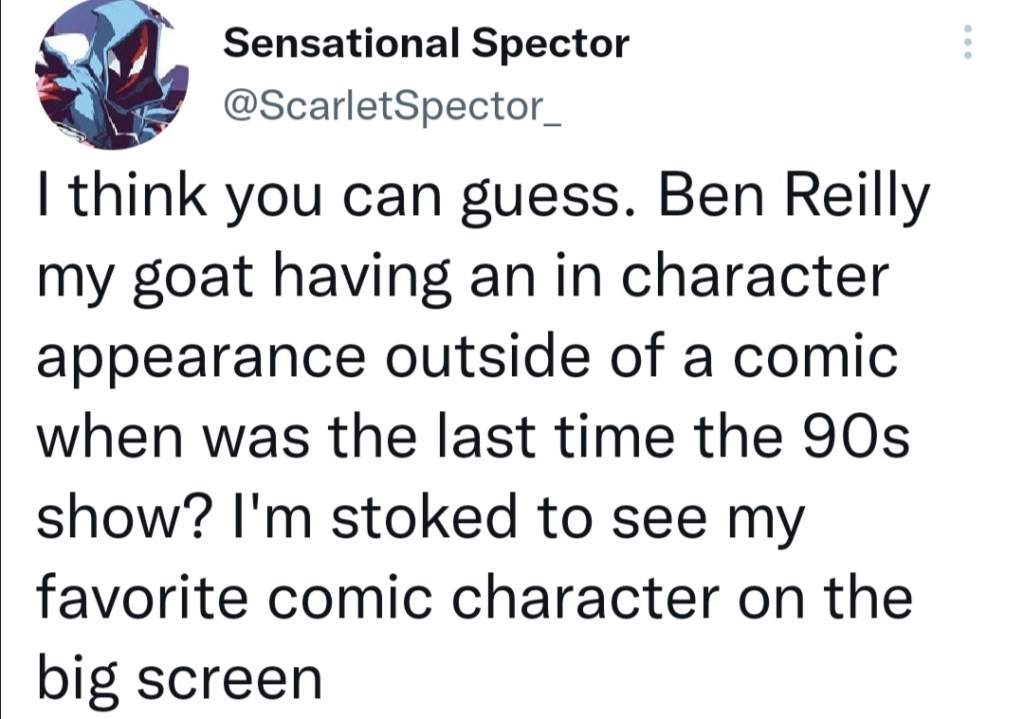Click the words "big screen" in the tweet
This screenshot has height=719, width=1024.
click(x=180, y=678)
